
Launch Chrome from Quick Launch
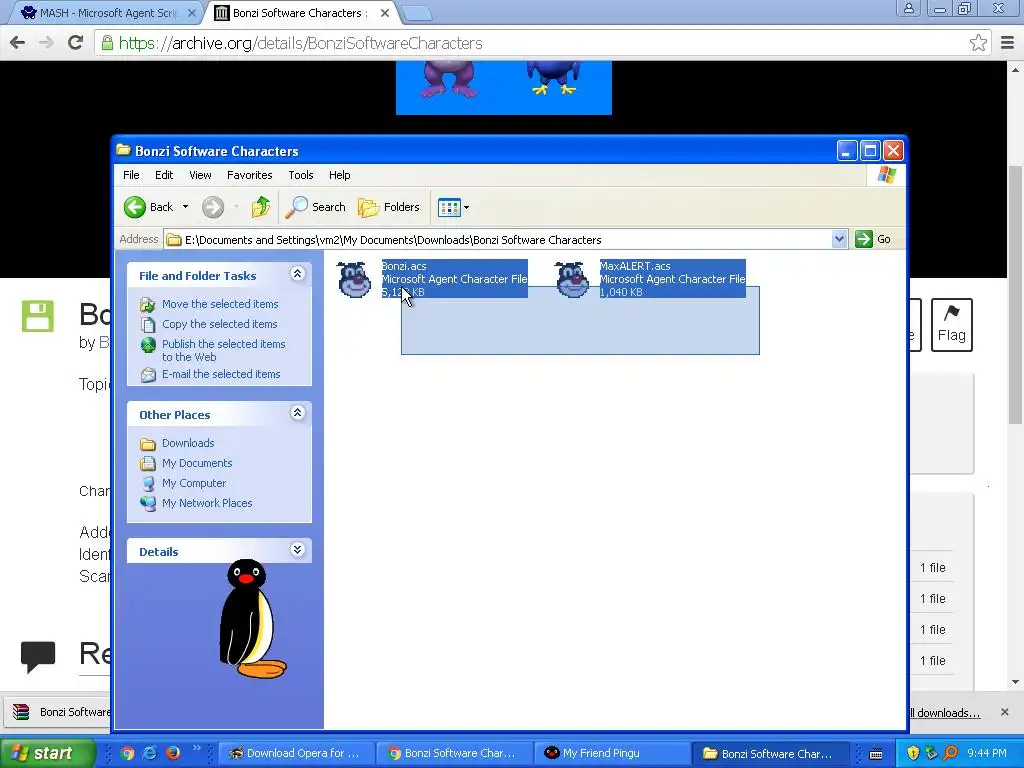[x=128, y=753]
